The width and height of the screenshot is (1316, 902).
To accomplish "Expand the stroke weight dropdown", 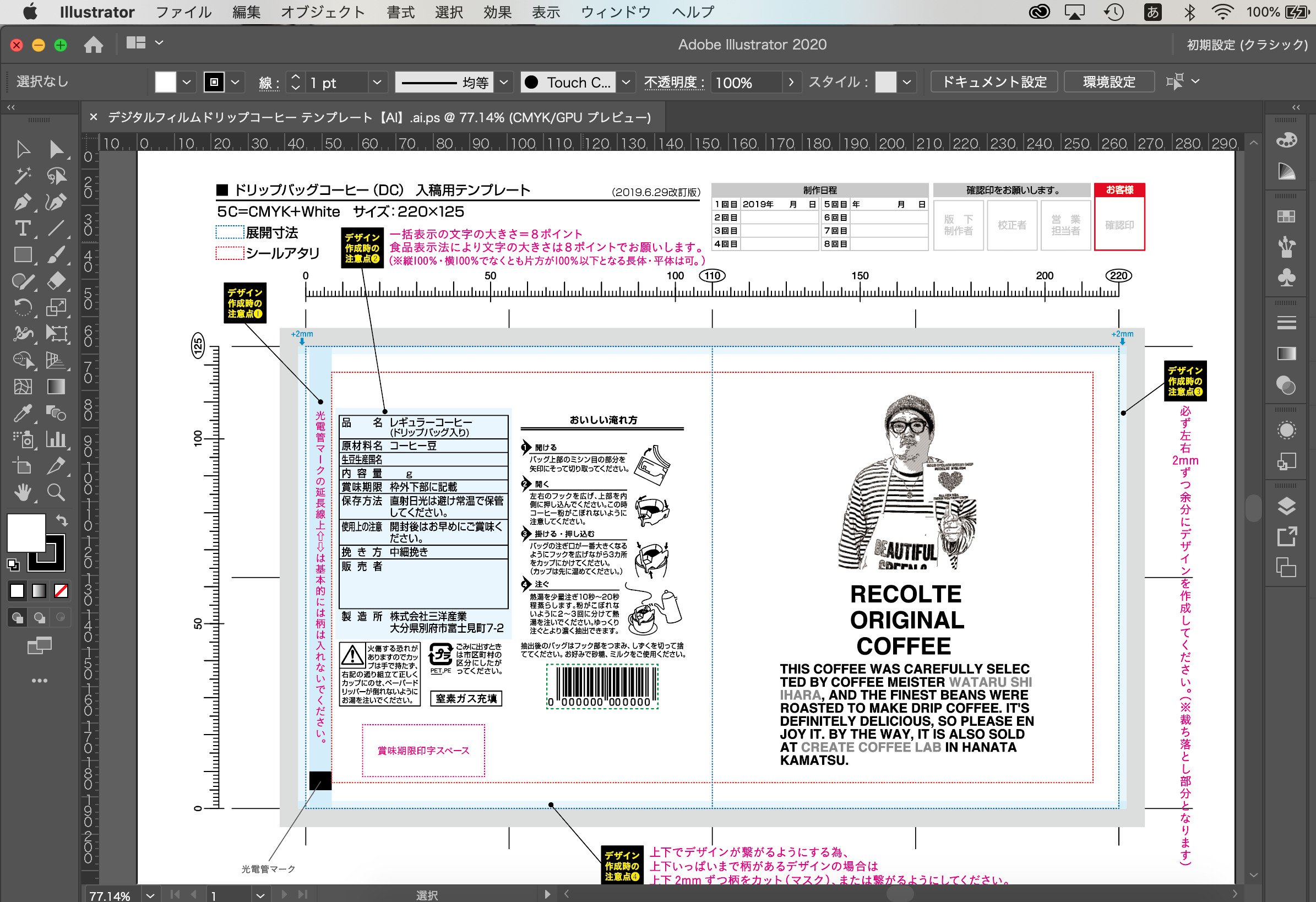I will coord(377,82).
